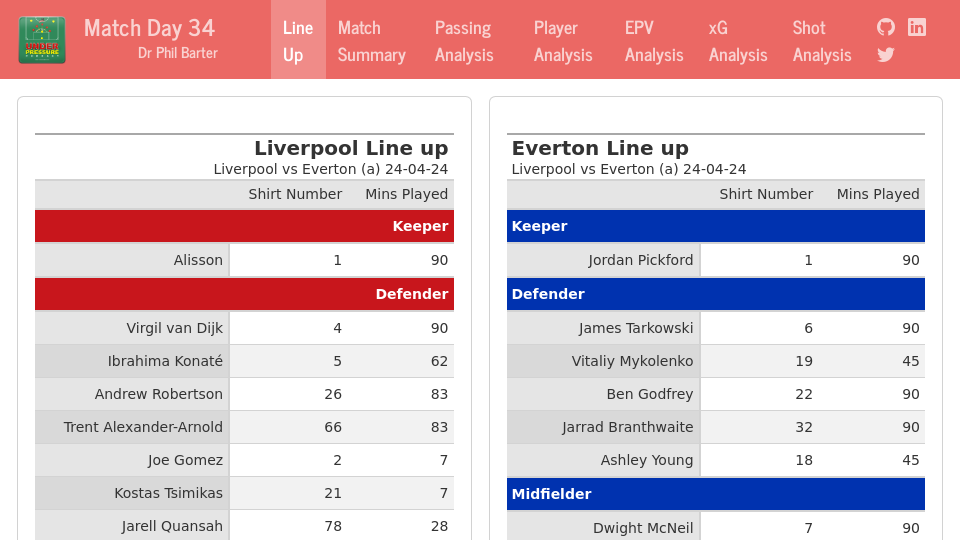View the Shot Analysis tab
This screenshot has height=540, width=960.
click(x=822, y=40)
